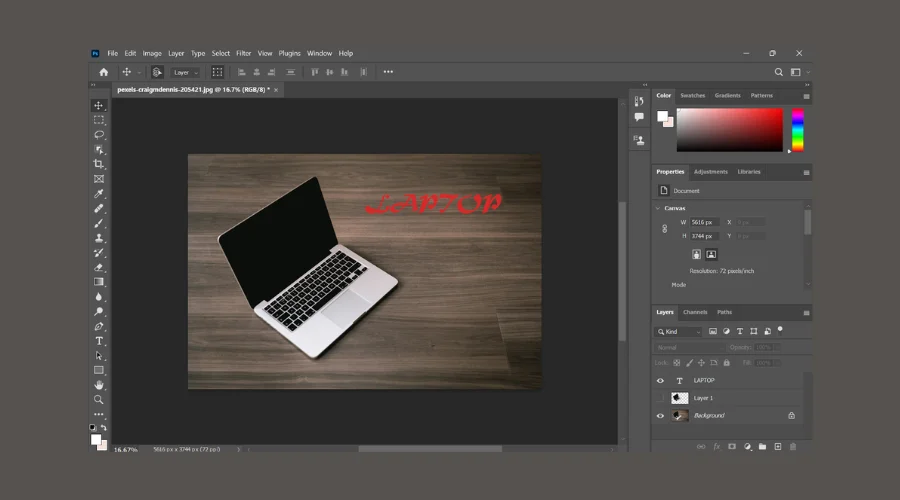Toggle Auto-Select in options bar

(157, 72)
